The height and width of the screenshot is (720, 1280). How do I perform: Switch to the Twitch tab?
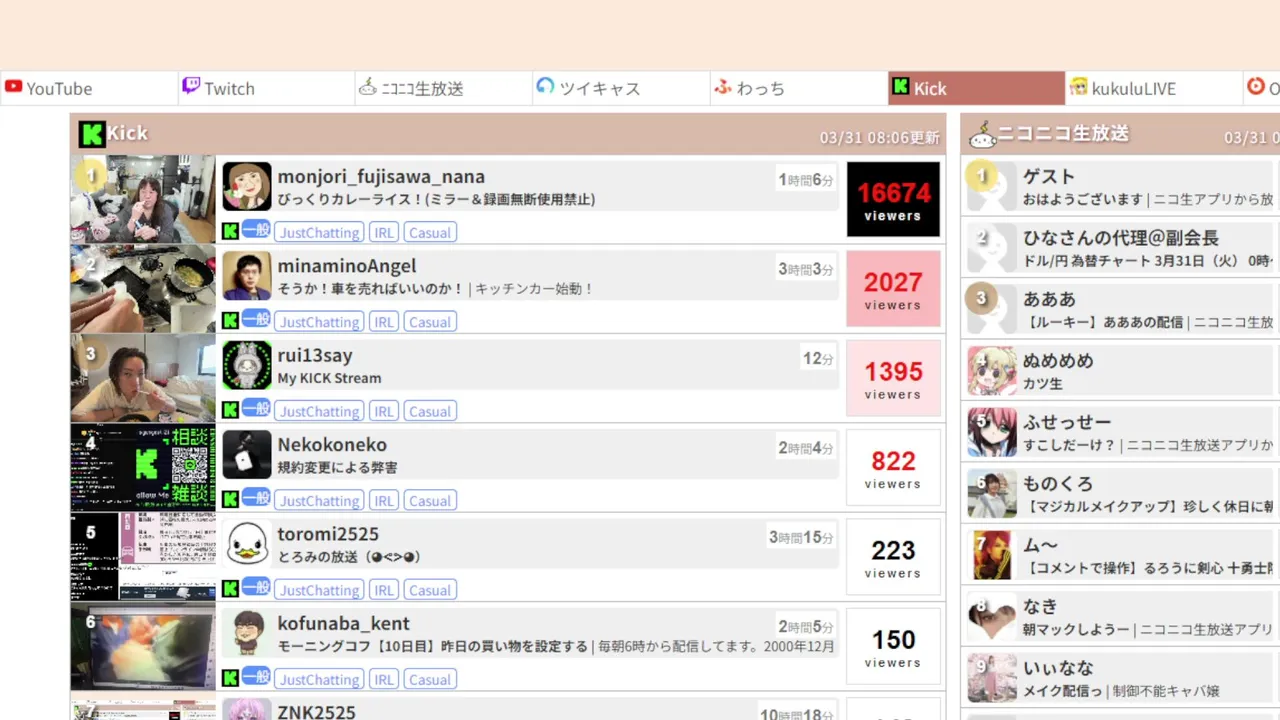(266, 88)
